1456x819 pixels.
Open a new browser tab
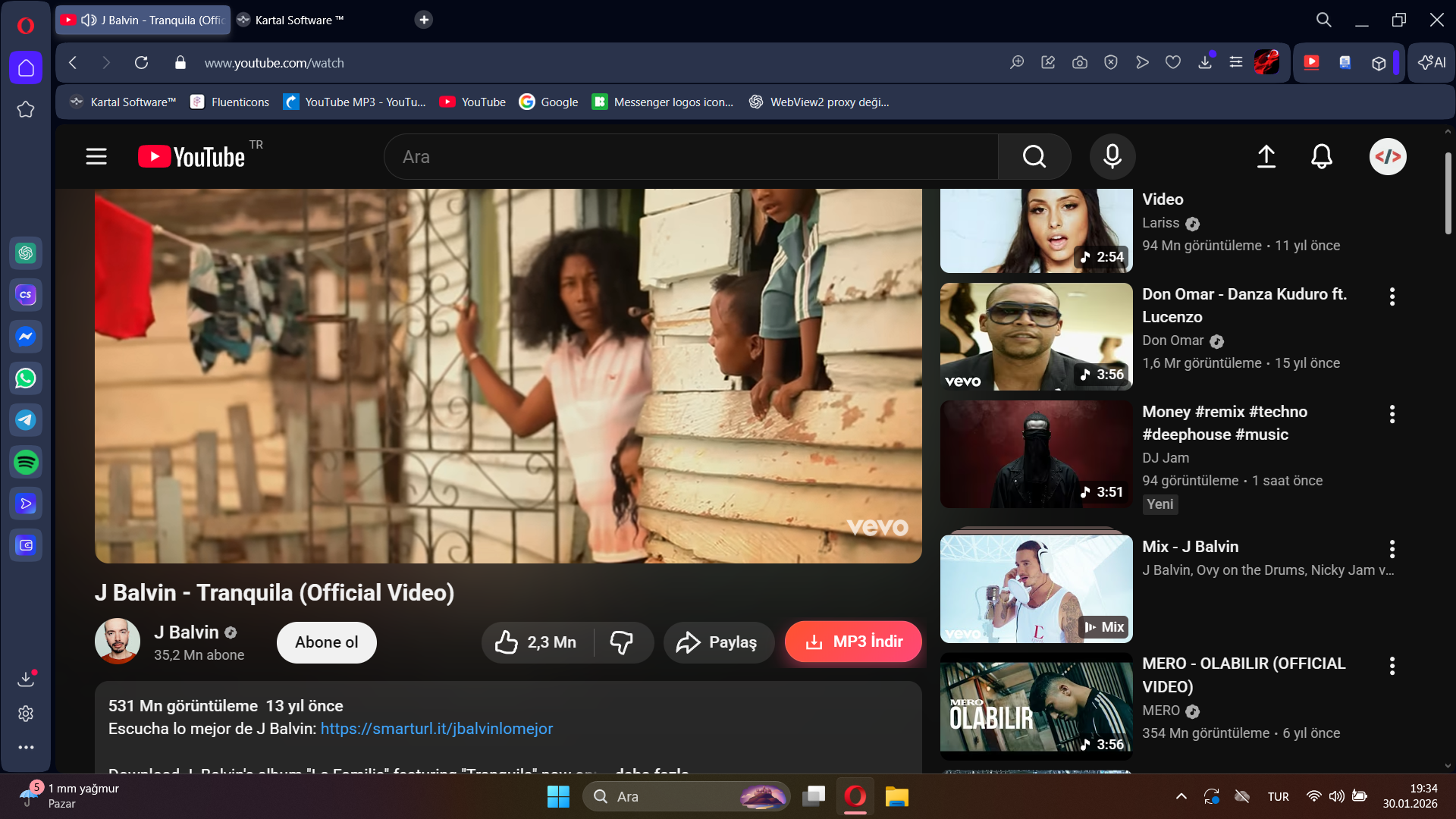(x=424, y=20)
